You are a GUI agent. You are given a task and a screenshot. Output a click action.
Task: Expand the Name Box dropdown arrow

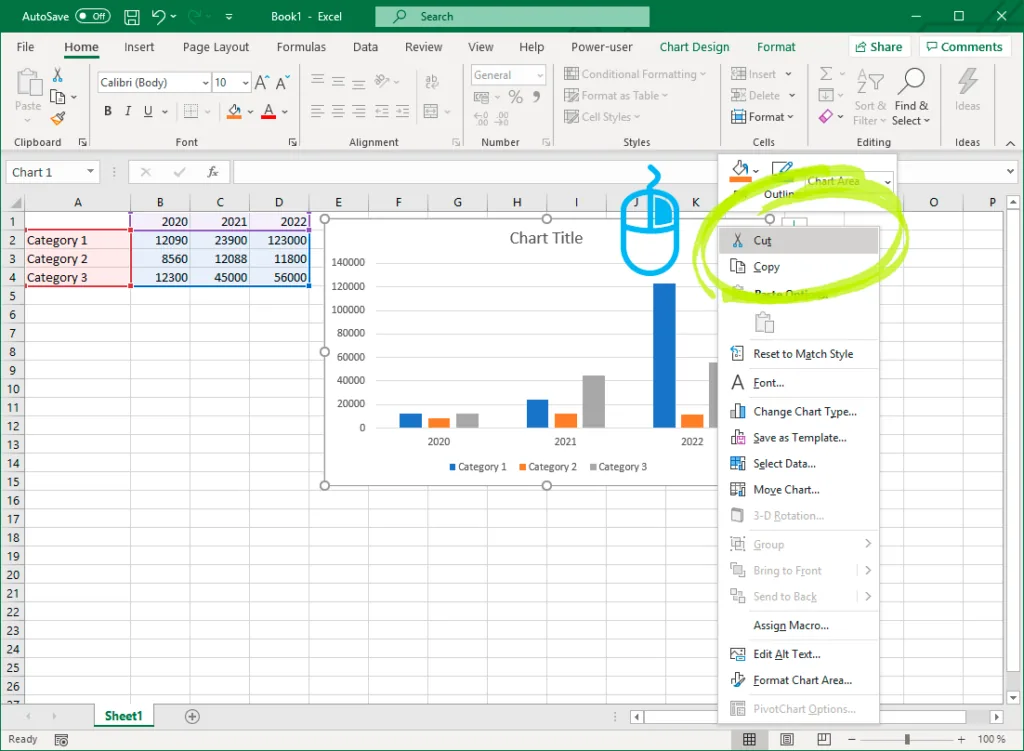[x=90, y=172]
